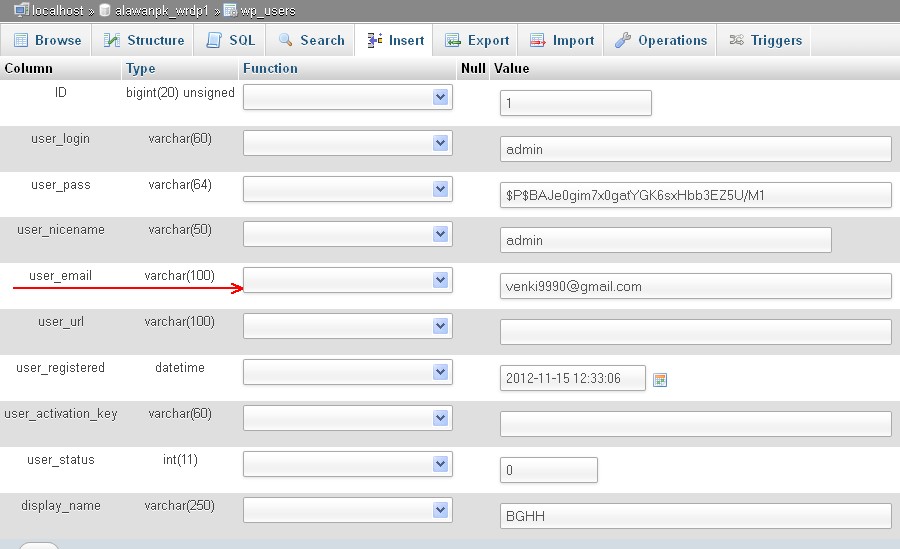Screen dimensions: 900x549
Task: Click the user_email value field
Action: point(696,286)
